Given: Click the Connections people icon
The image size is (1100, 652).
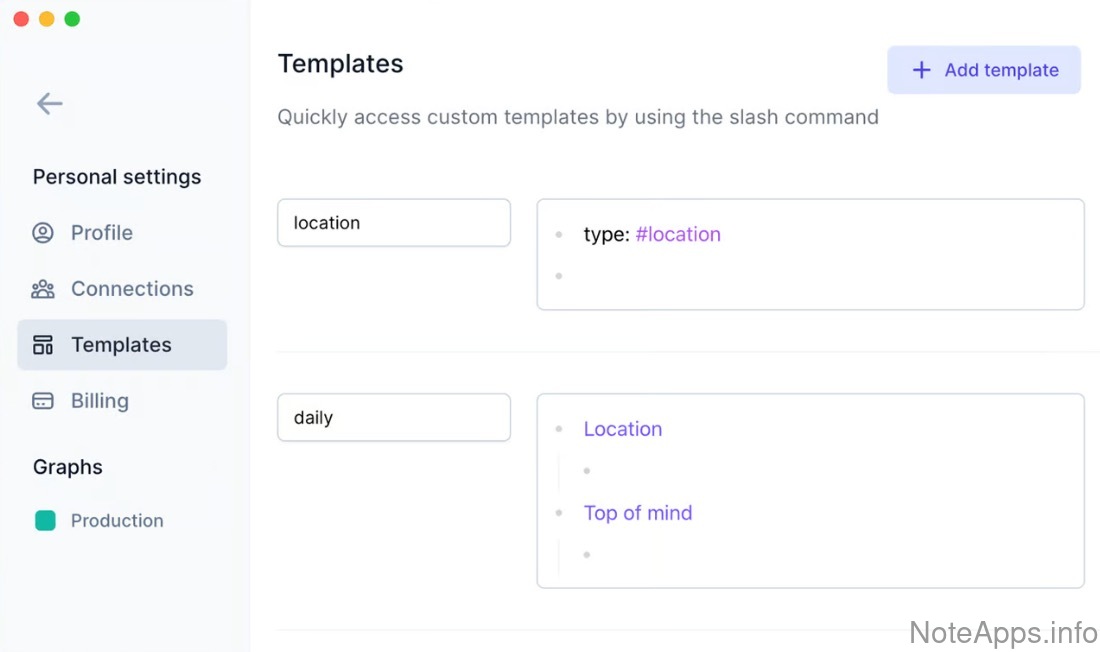Looking at the screenshot, I should click(43, 289).
